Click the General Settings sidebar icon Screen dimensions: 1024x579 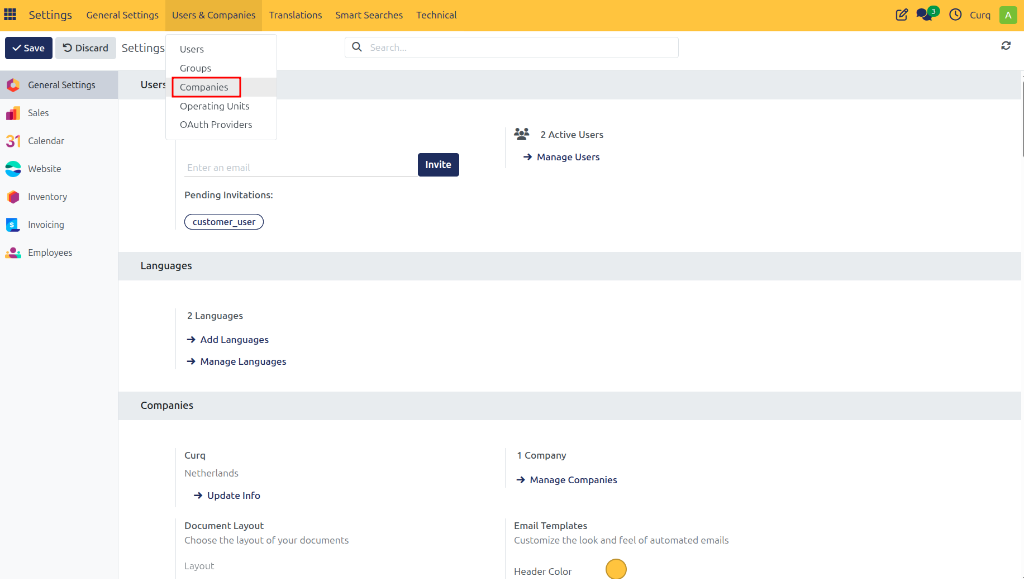tap(13, 85)
